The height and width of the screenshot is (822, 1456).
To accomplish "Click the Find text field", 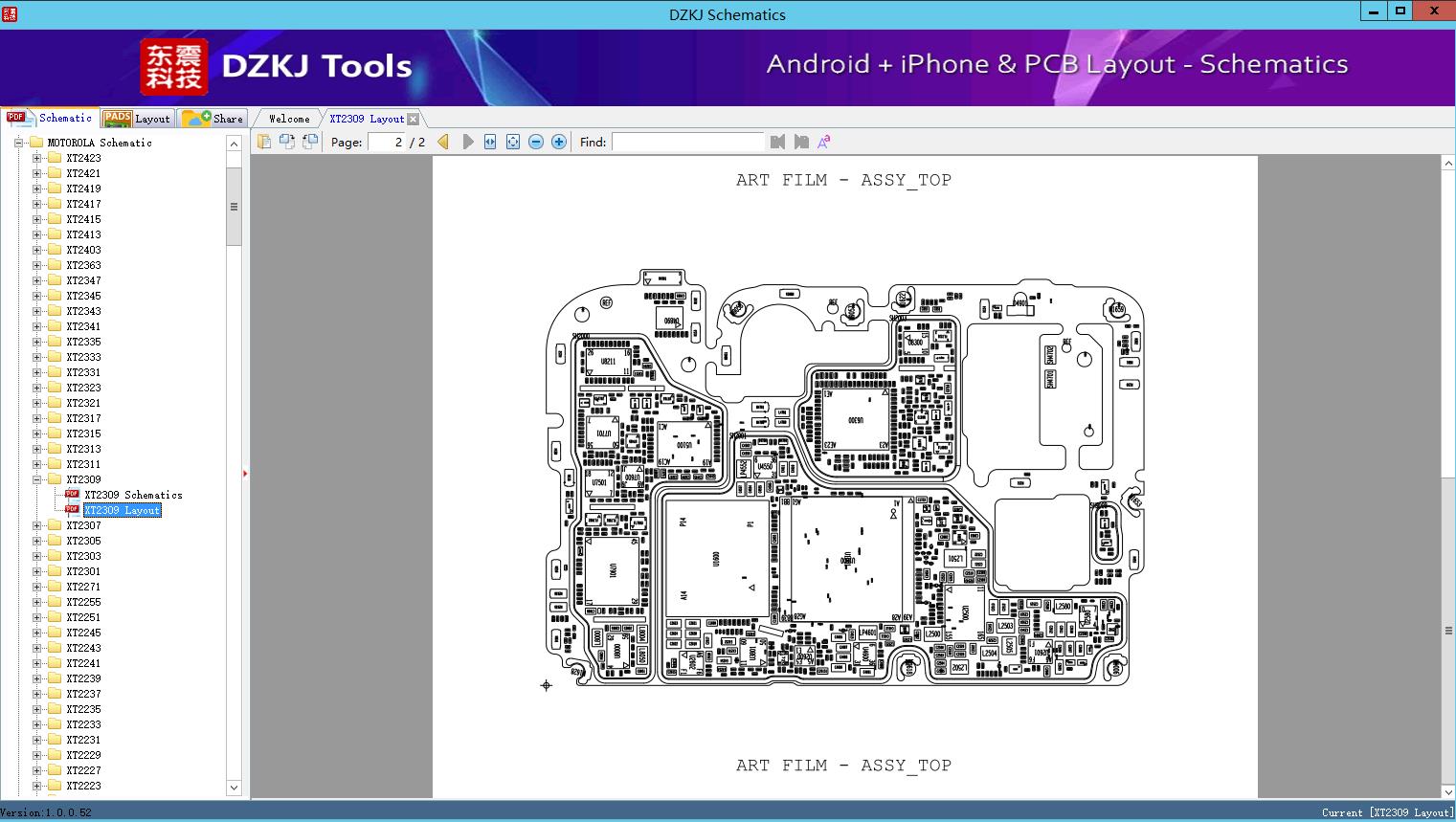I will tap(688, 142).
